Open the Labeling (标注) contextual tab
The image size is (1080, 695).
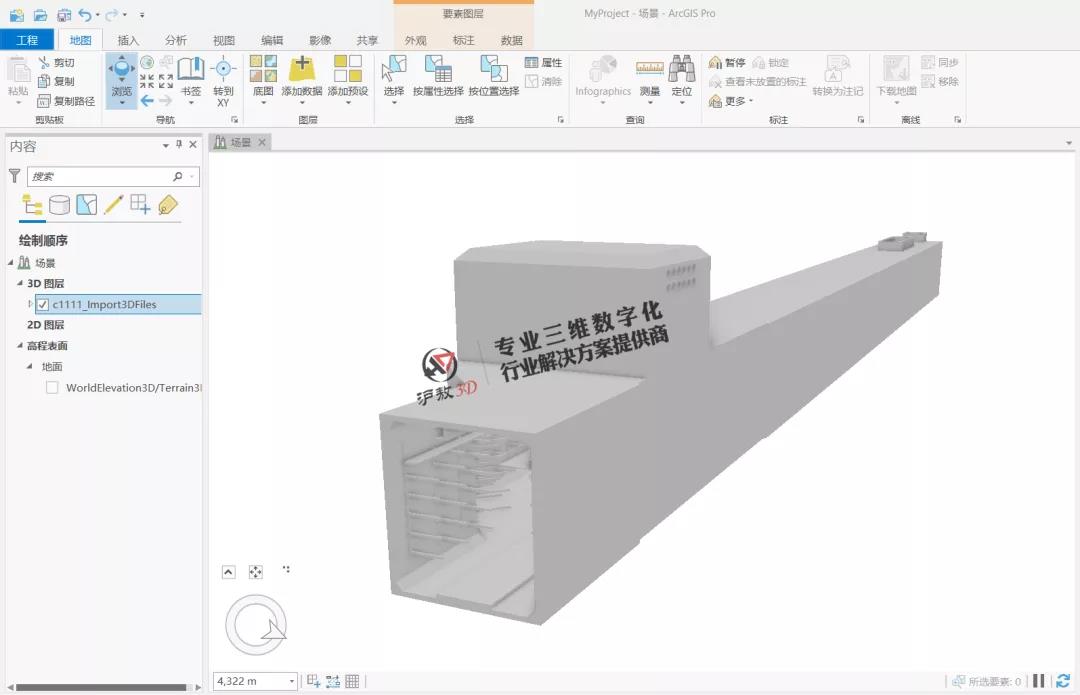464,40
